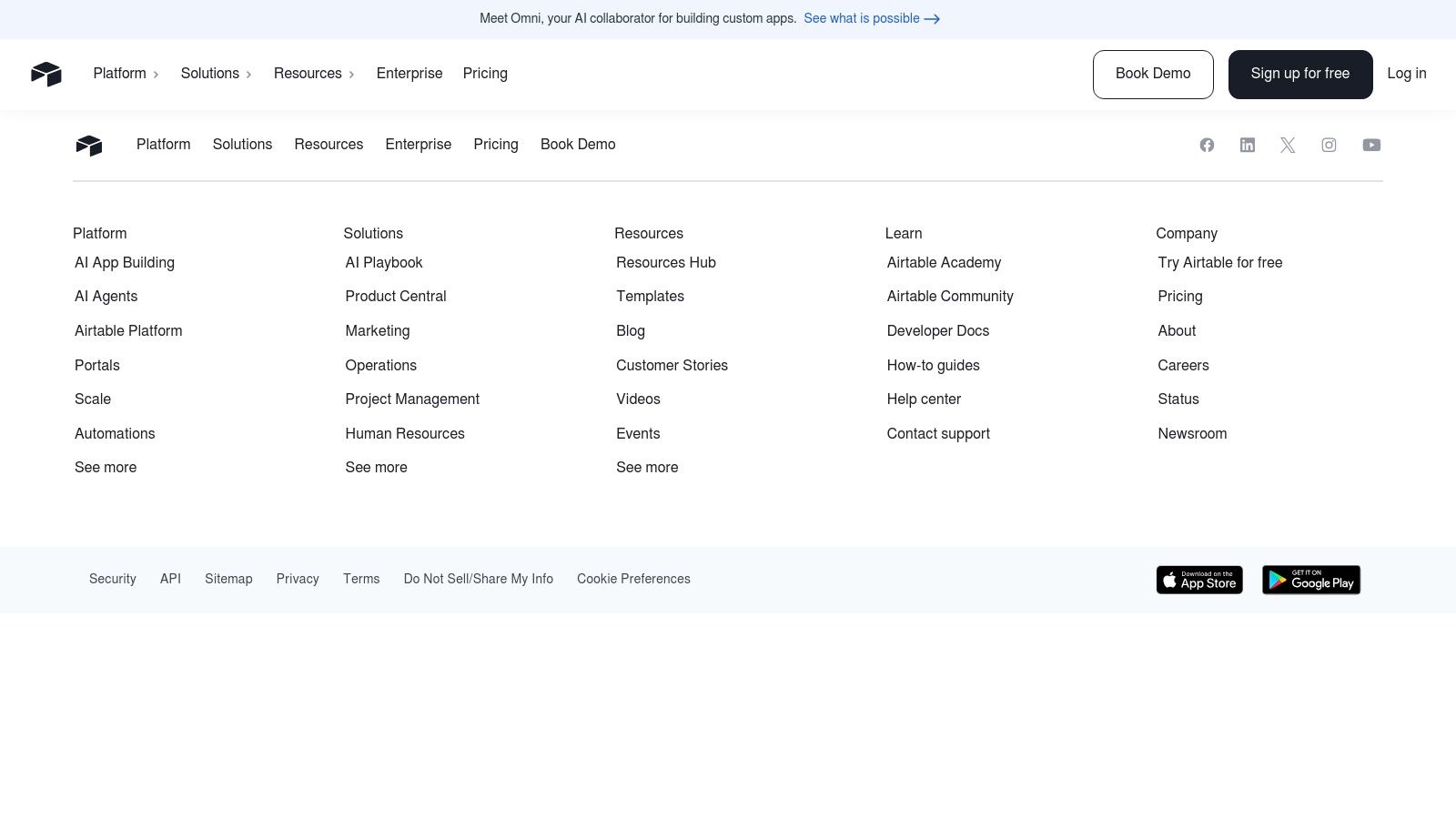Click See more under Solutions column
Screen dimensions: 1456x819
(377, 468)
